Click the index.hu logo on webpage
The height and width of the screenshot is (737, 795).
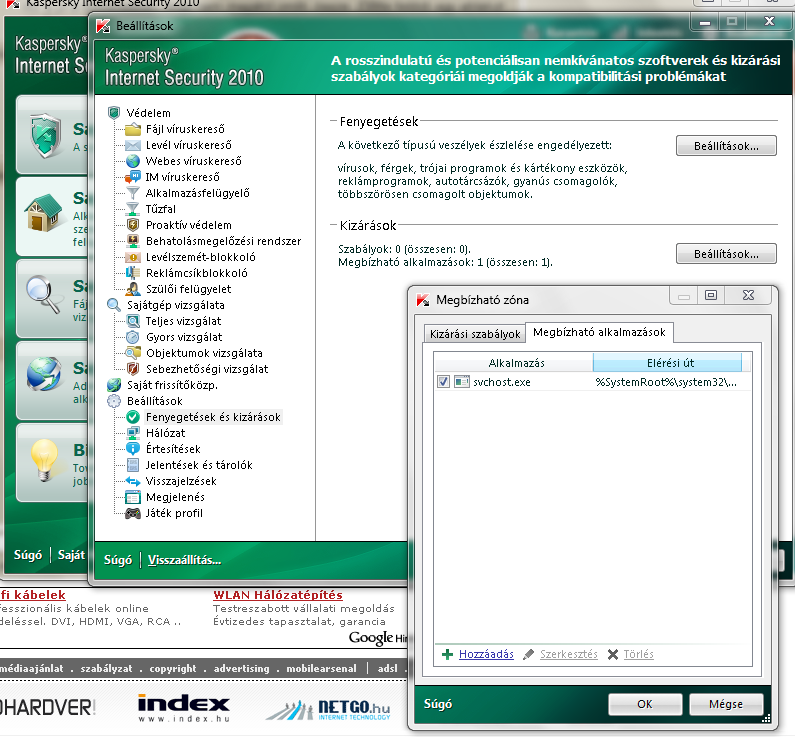[x=184, y=708]
